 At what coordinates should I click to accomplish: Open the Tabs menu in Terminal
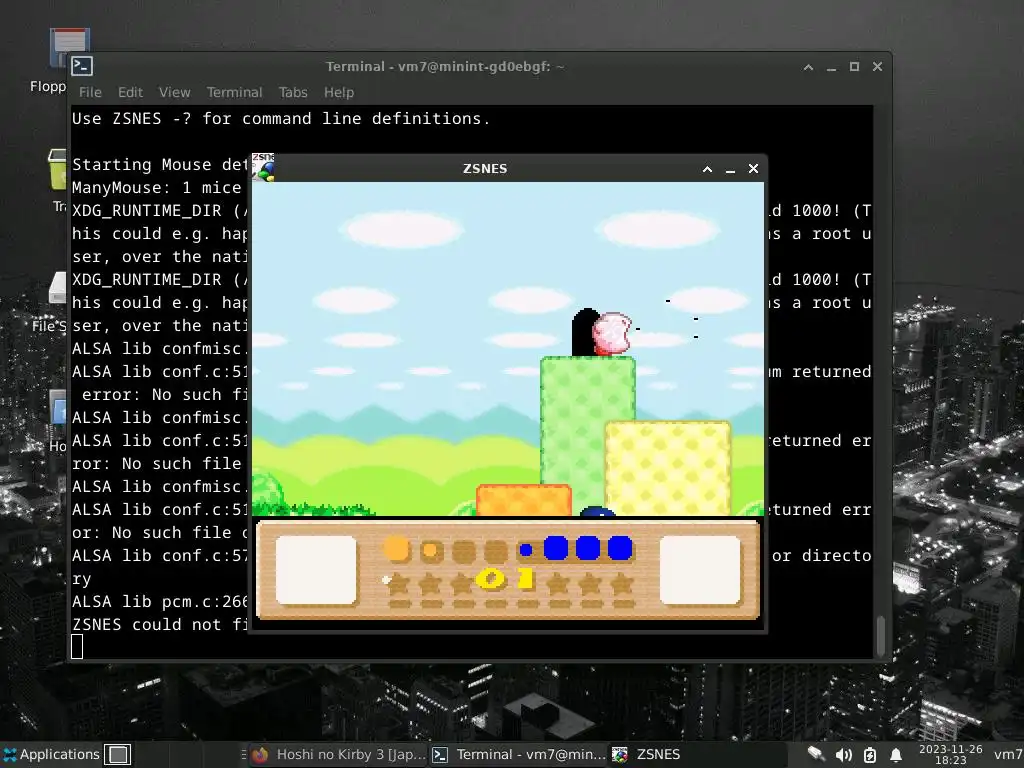pyautogui.click(x=293, y=92)
